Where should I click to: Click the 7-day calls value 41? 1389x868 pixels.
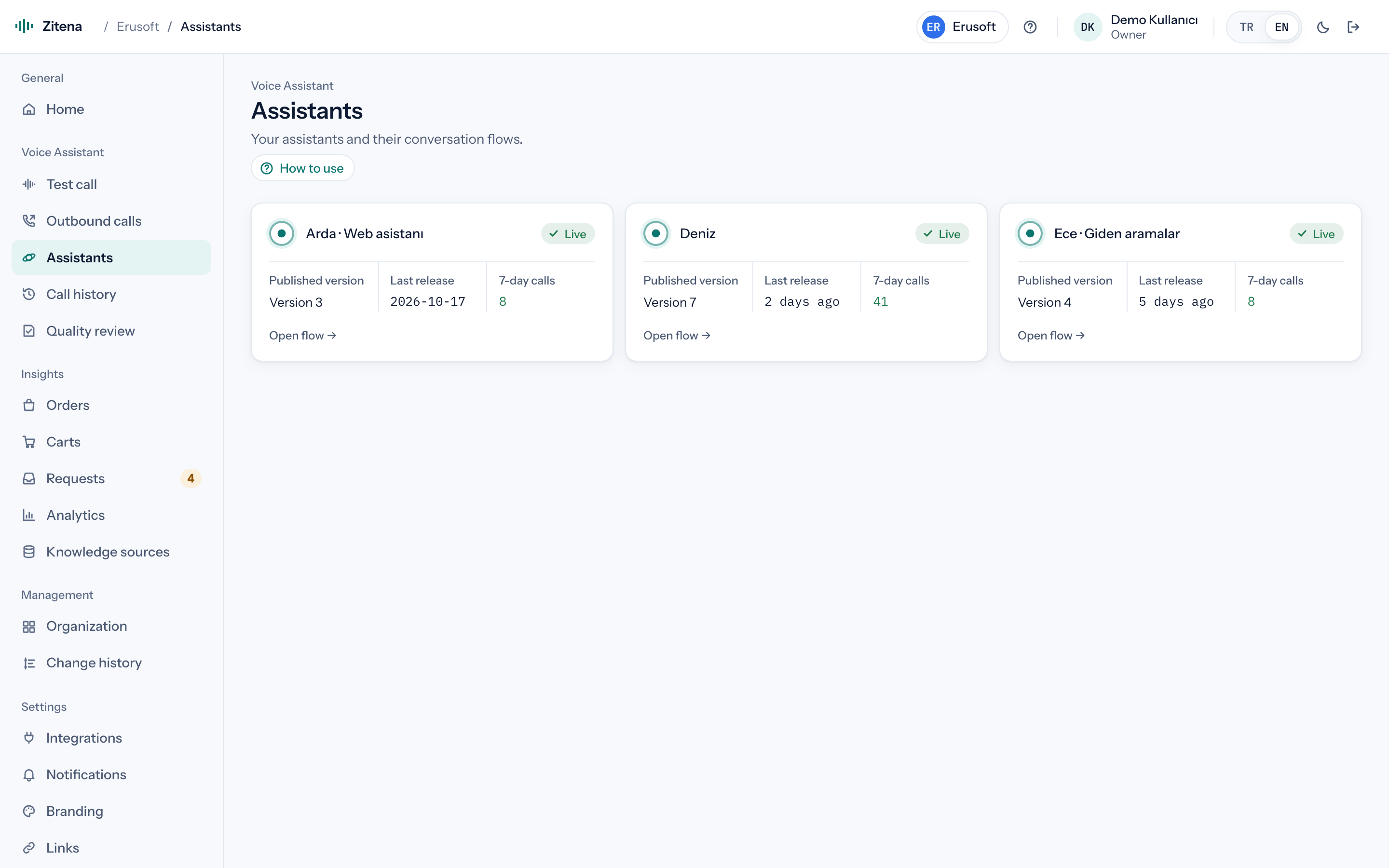point(881,301)
